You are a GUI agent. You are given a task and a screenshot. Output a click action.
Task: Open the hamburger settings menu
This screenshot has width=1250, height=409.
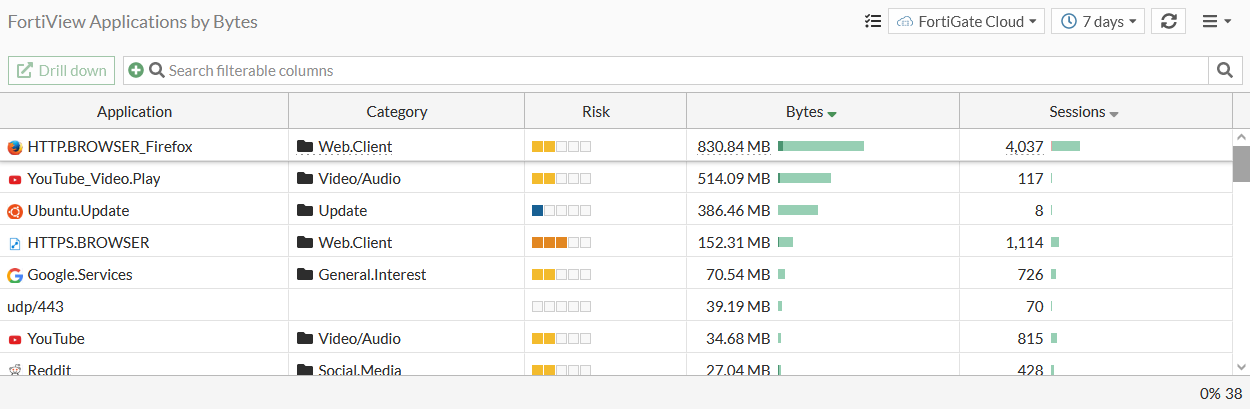1215,21
